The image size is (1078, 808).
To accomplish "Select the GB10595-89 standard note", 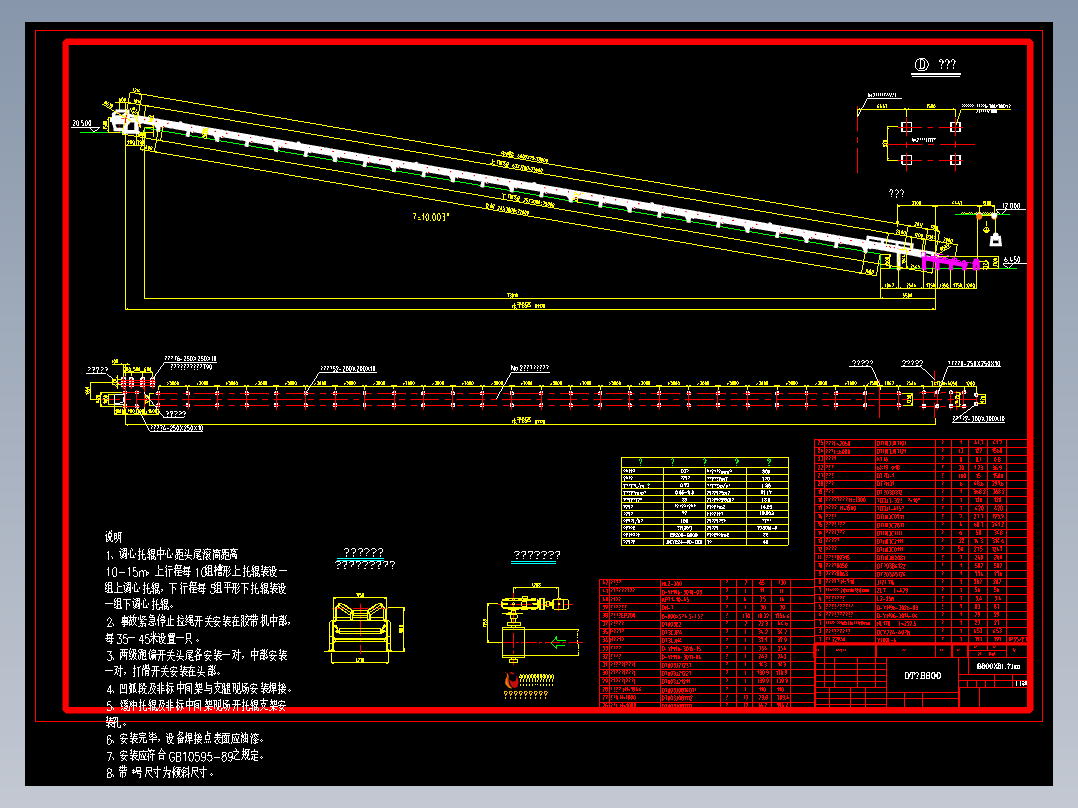I will (x=185, y=756).
